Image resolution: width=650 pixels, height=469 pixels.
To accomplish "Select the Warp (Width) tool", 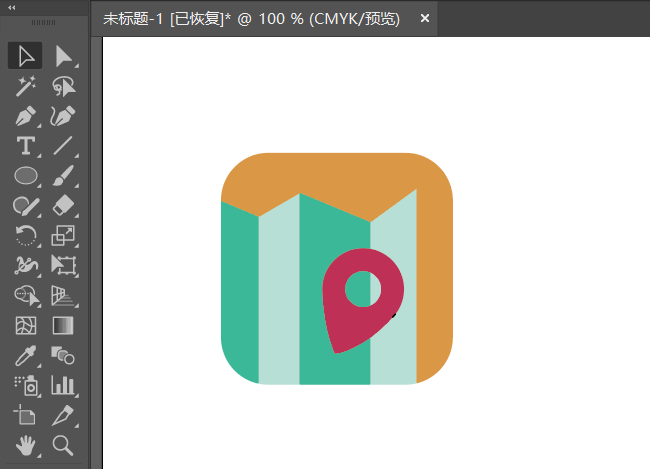I will click(x=25, y=265).
